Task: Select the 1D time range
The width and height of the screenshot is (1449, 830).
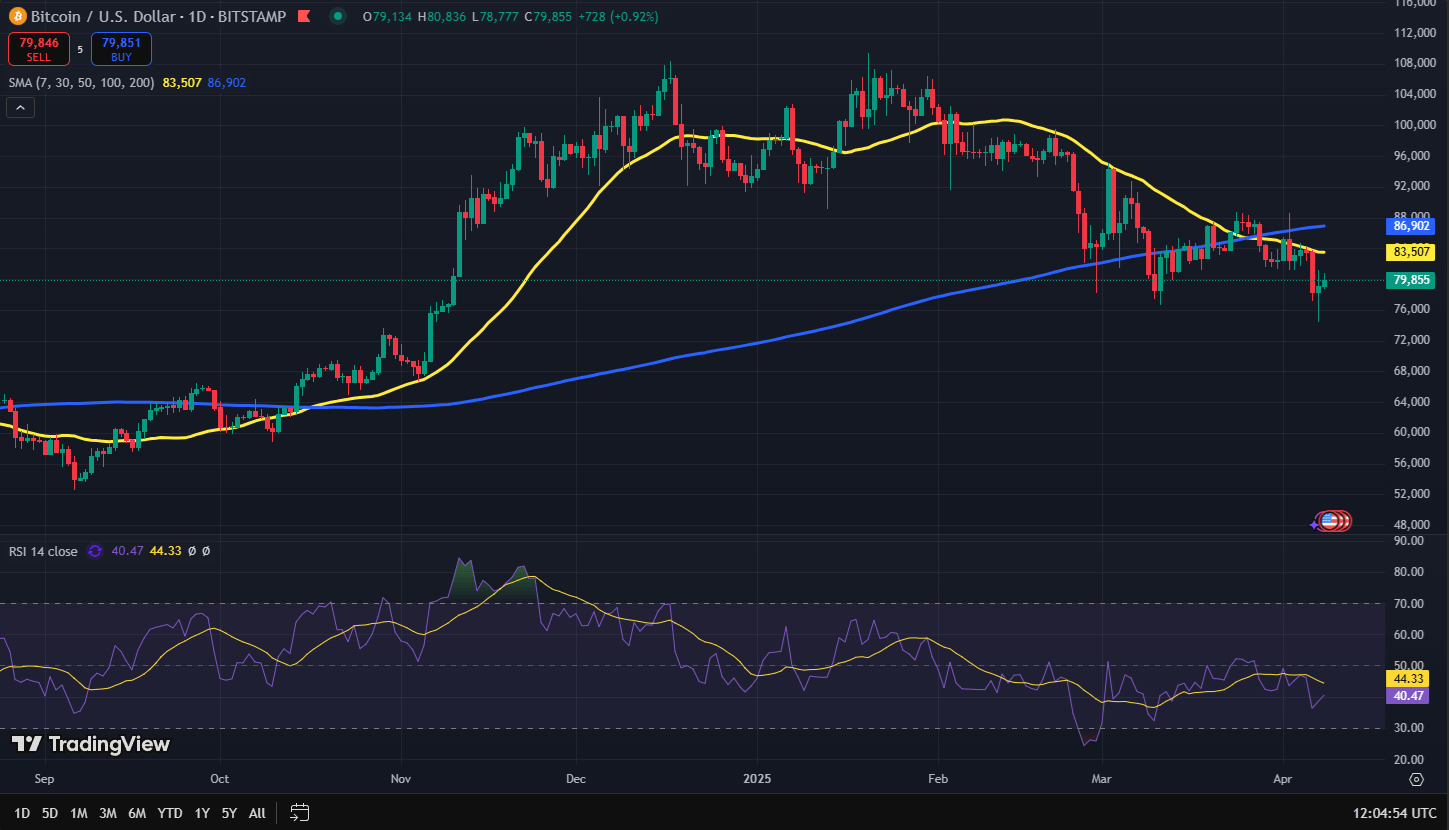Action: click(x=22, y=813)
